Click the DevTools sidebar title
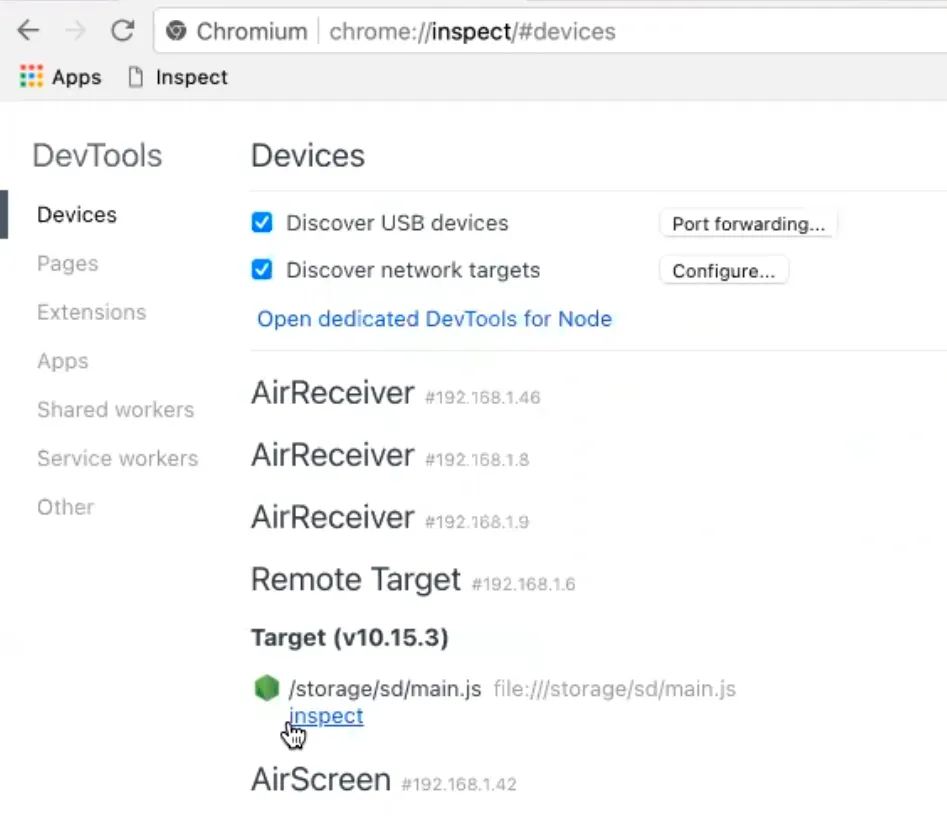 pyautogui.click(x=97, y=155)
